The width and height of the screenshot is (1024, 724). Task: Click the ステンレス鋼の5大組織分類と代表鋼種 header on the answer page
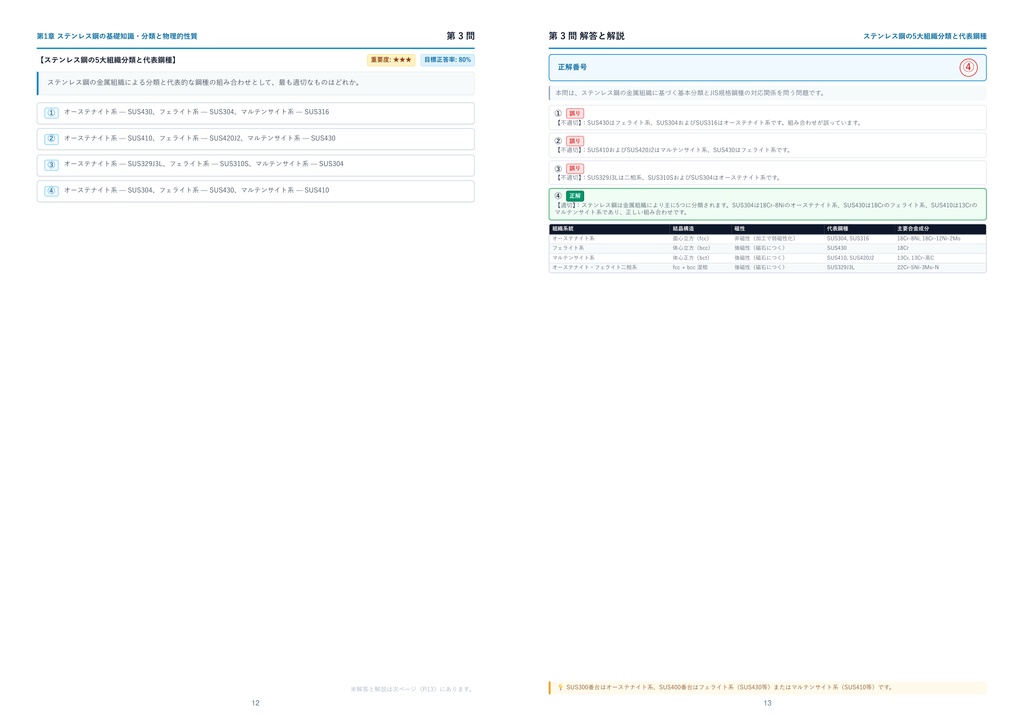tap(925, 37)
